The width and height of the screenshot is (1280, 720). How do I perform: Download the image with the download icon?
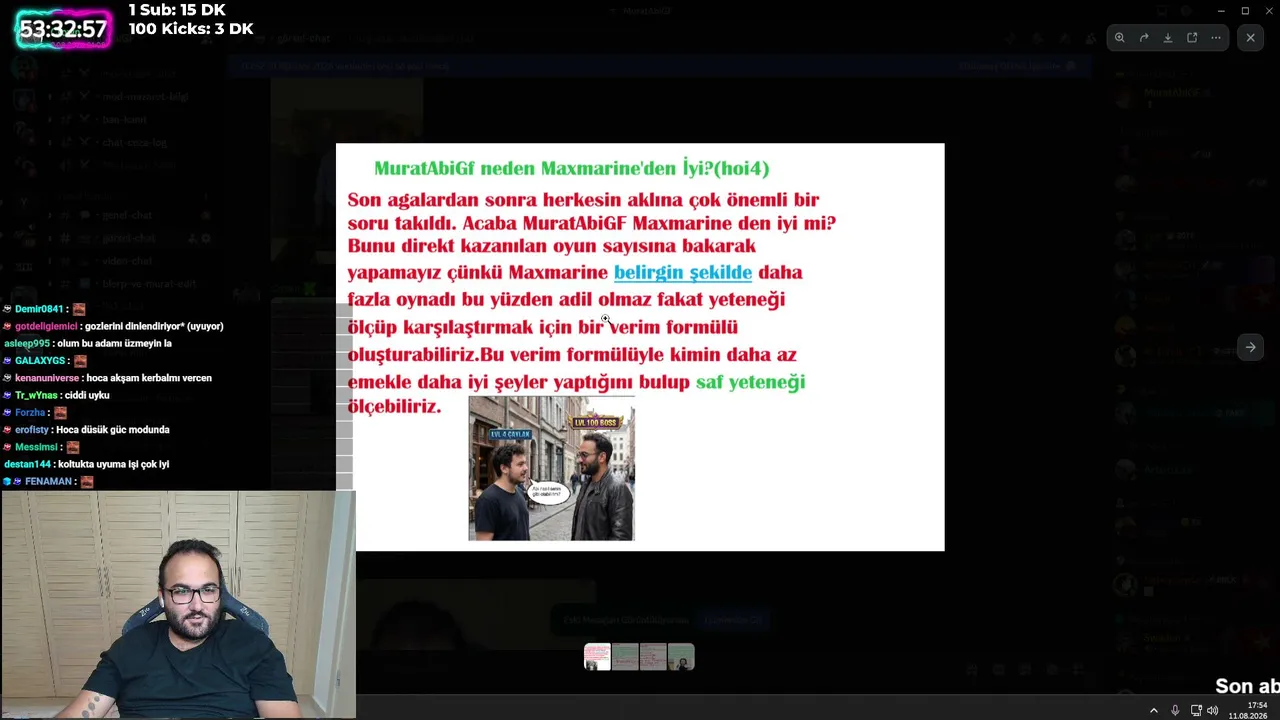pyautogui.click(x=1168, y=38)
